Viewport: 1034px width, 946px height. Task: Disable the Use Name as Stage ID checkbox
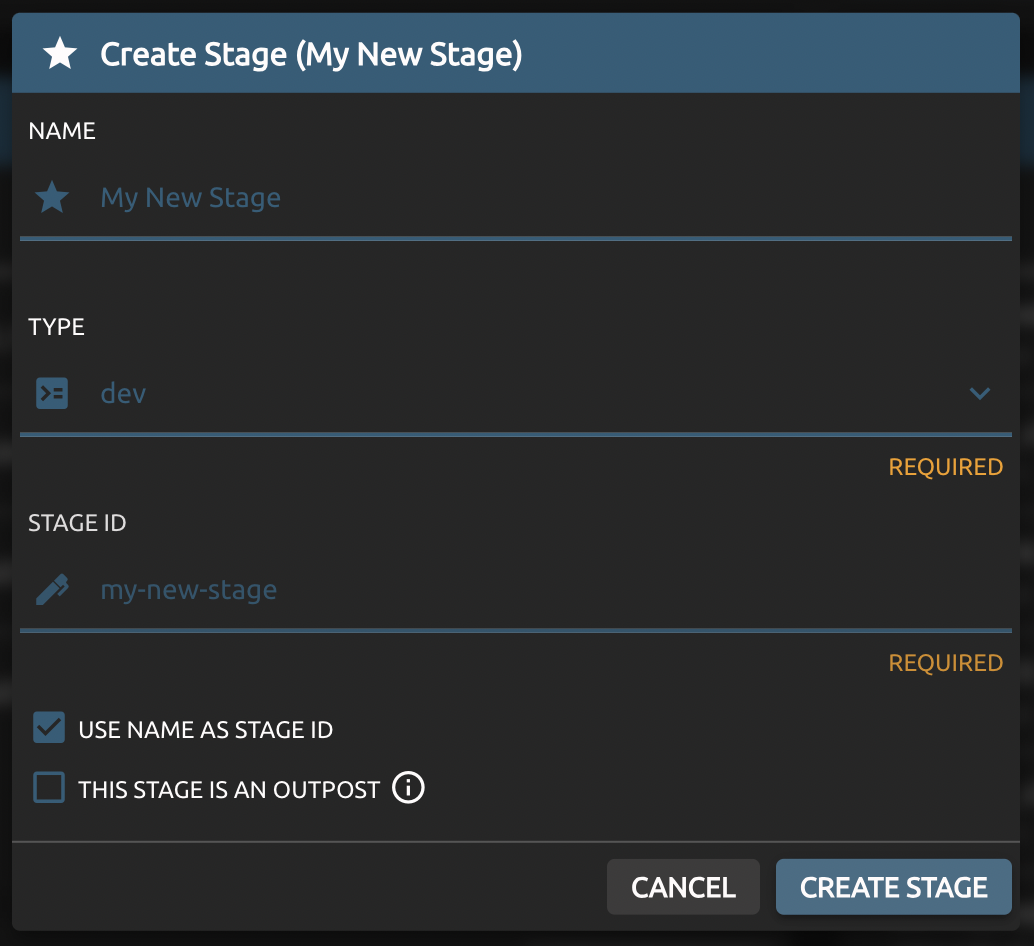[x=49, y=728]
